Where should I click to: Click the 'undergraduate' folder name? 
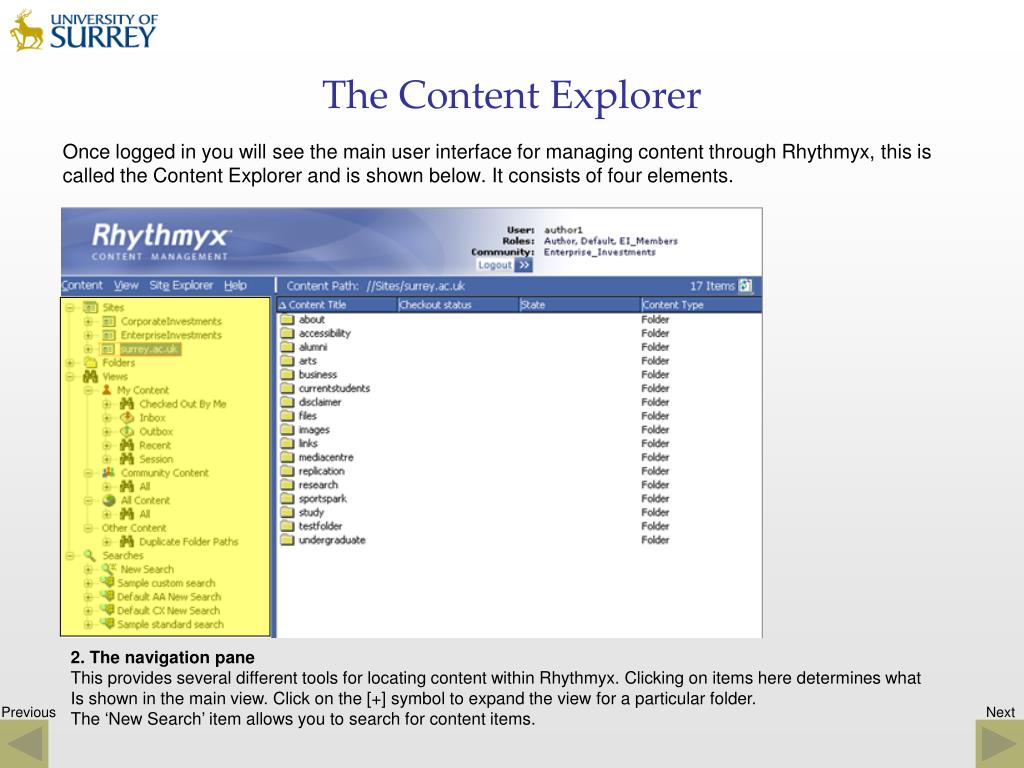tap(332, 540)
